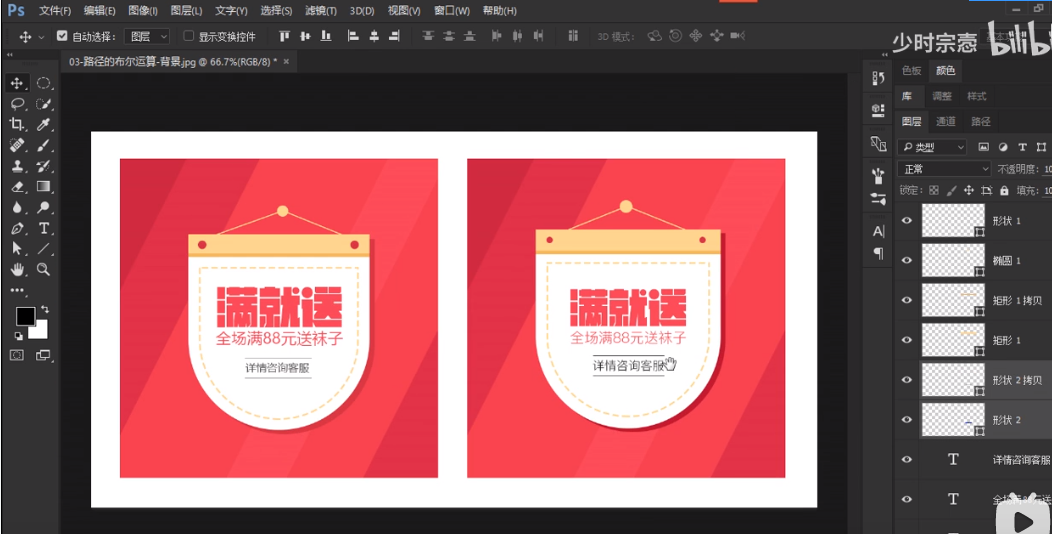The height and width of the screenshot is (534, 1052).
Task: Select the Eraser tool
Action: [x=17, y=186]
